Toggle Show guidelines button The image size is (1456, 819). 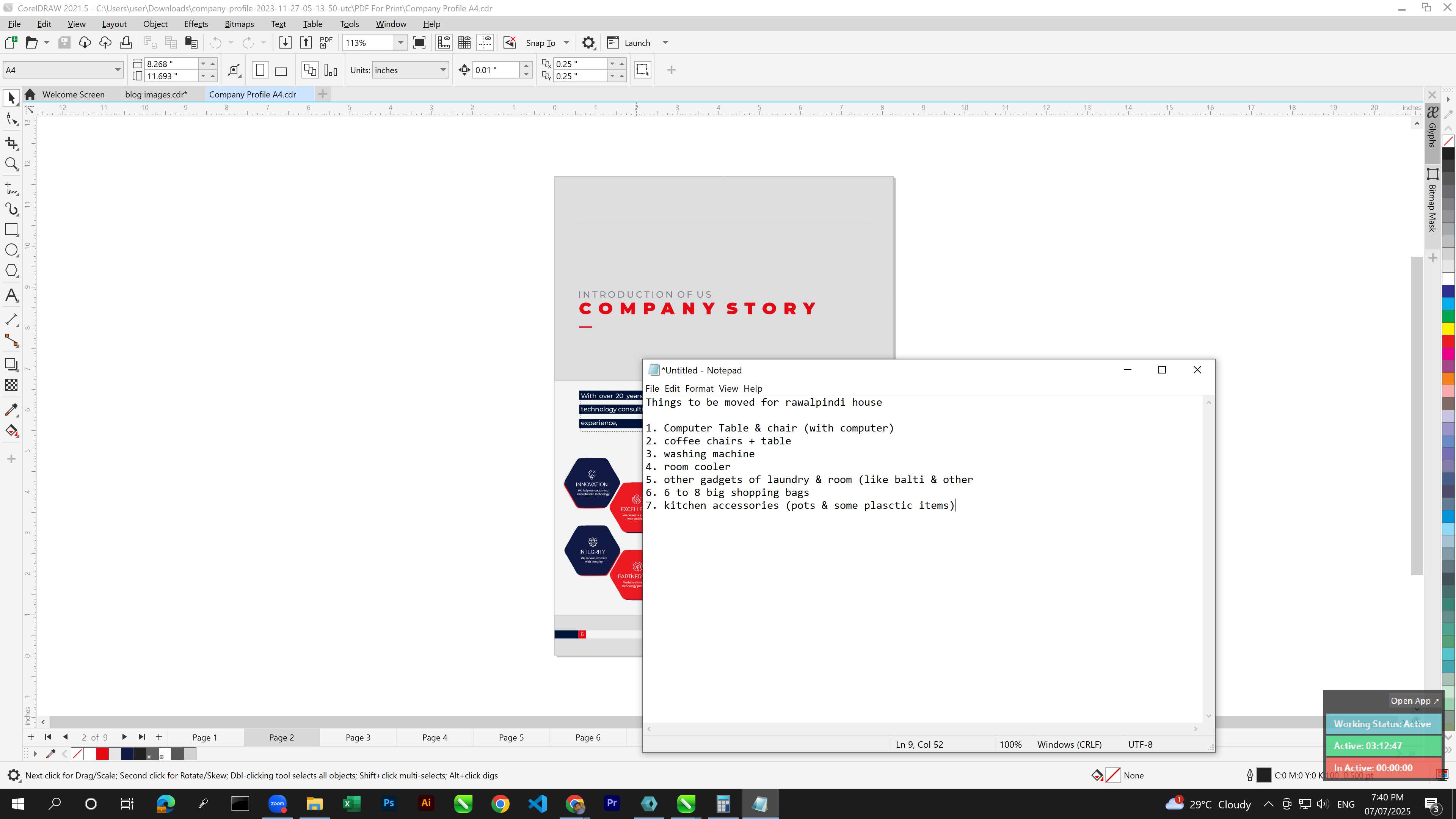tap(485, 42)
